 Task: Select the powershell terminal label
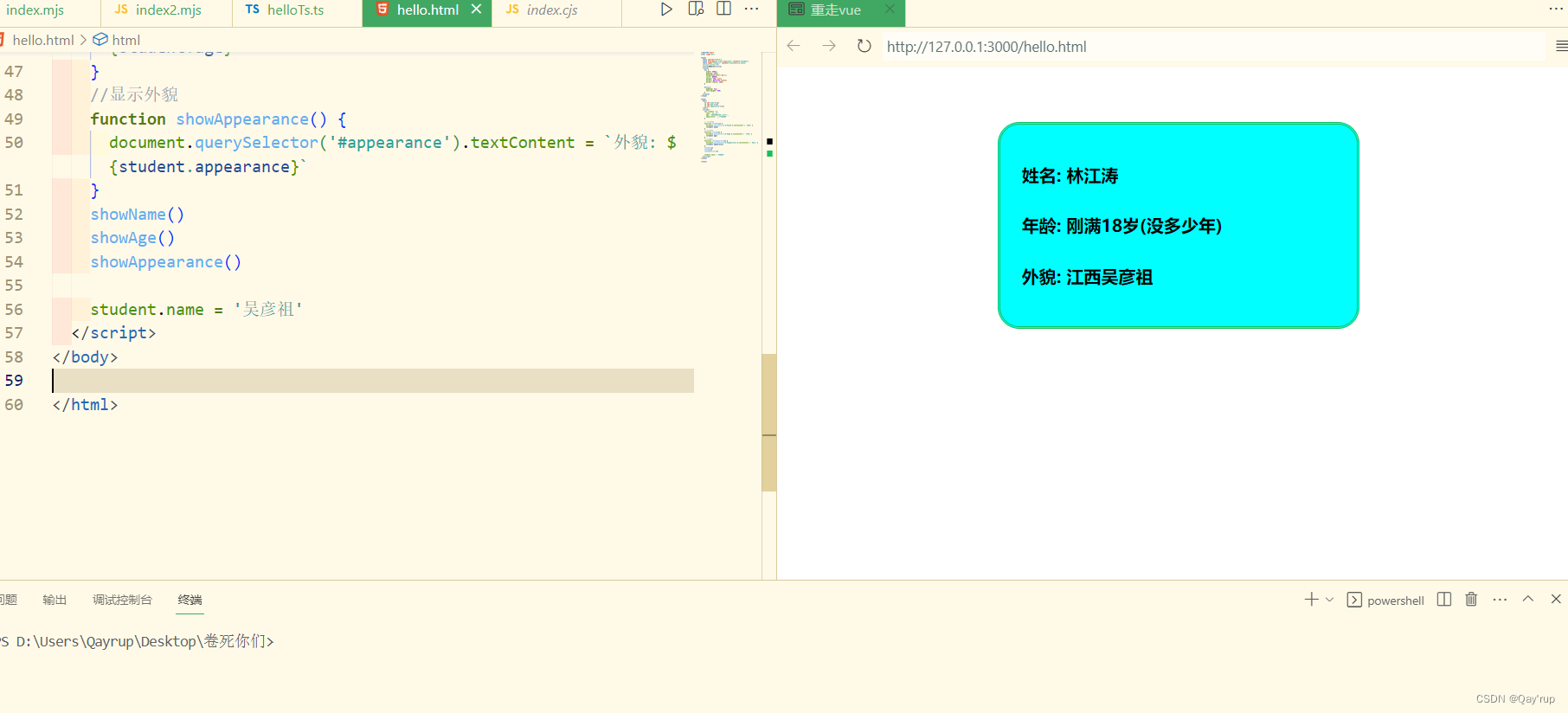(x=1395, y=601)
